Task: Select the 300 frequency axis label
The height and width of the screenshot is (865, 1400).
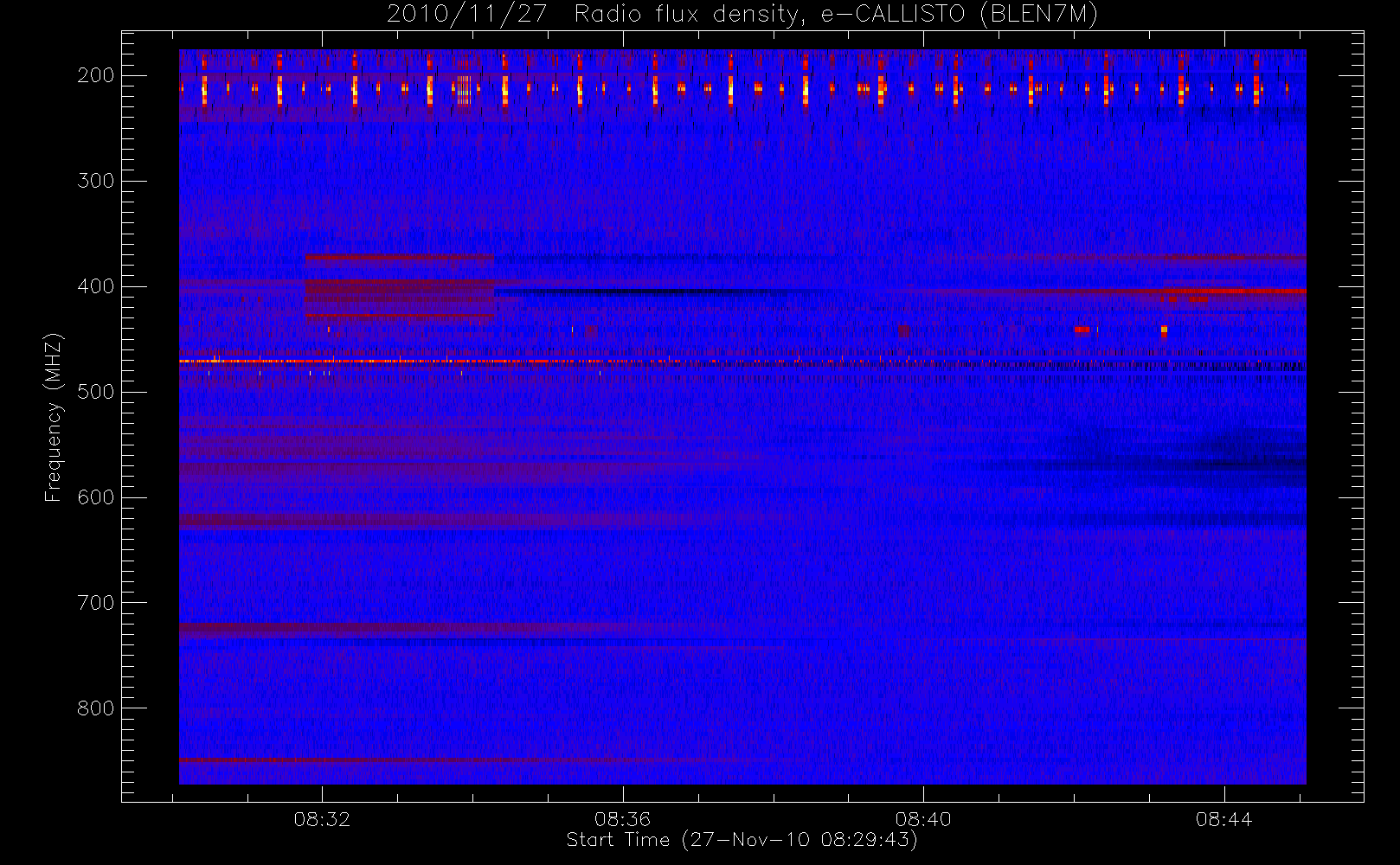Action: tap(95, 181)
